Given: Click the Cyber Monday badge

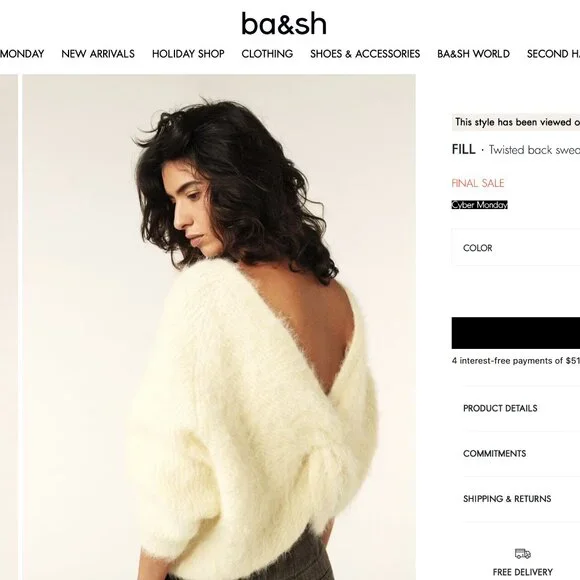Looking at the screenshot, I should click(x=479, y=205).
